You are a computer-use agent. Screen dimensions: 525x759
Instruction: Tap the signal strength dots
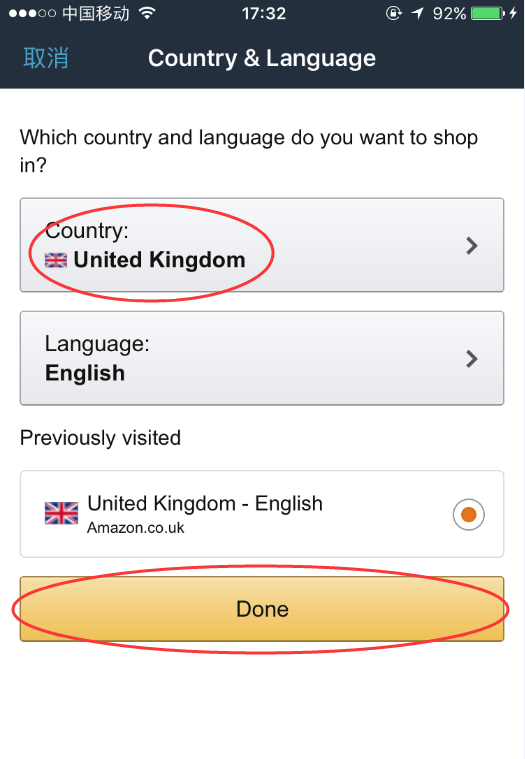[32, 13]
